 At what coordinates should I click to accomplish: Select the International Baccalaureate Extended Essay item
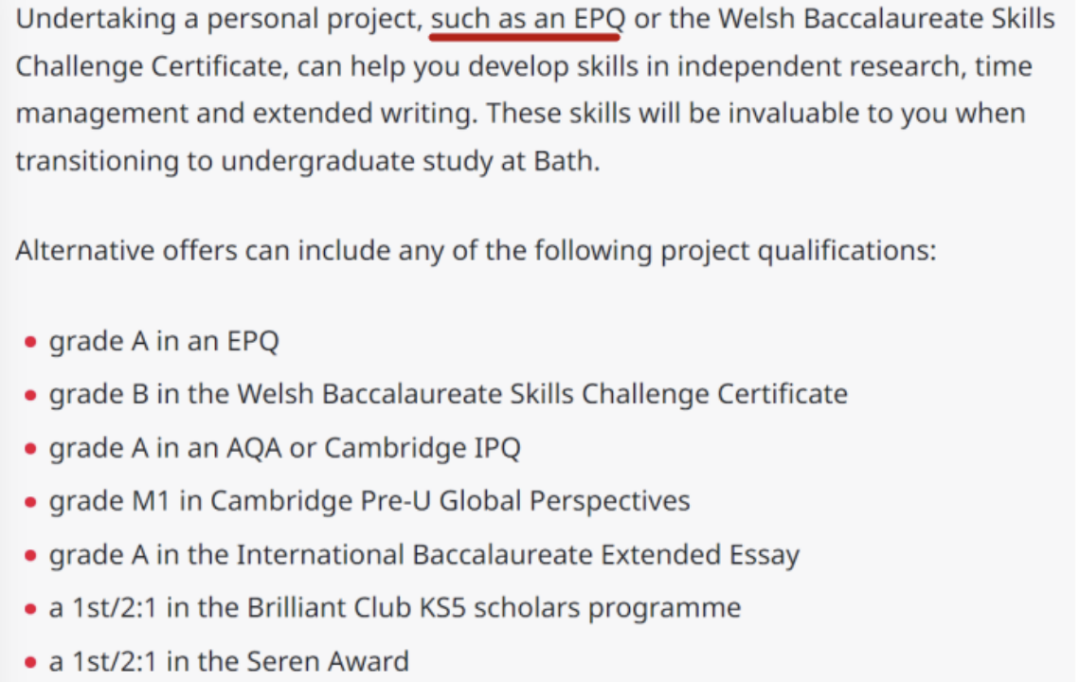[424, 555]
